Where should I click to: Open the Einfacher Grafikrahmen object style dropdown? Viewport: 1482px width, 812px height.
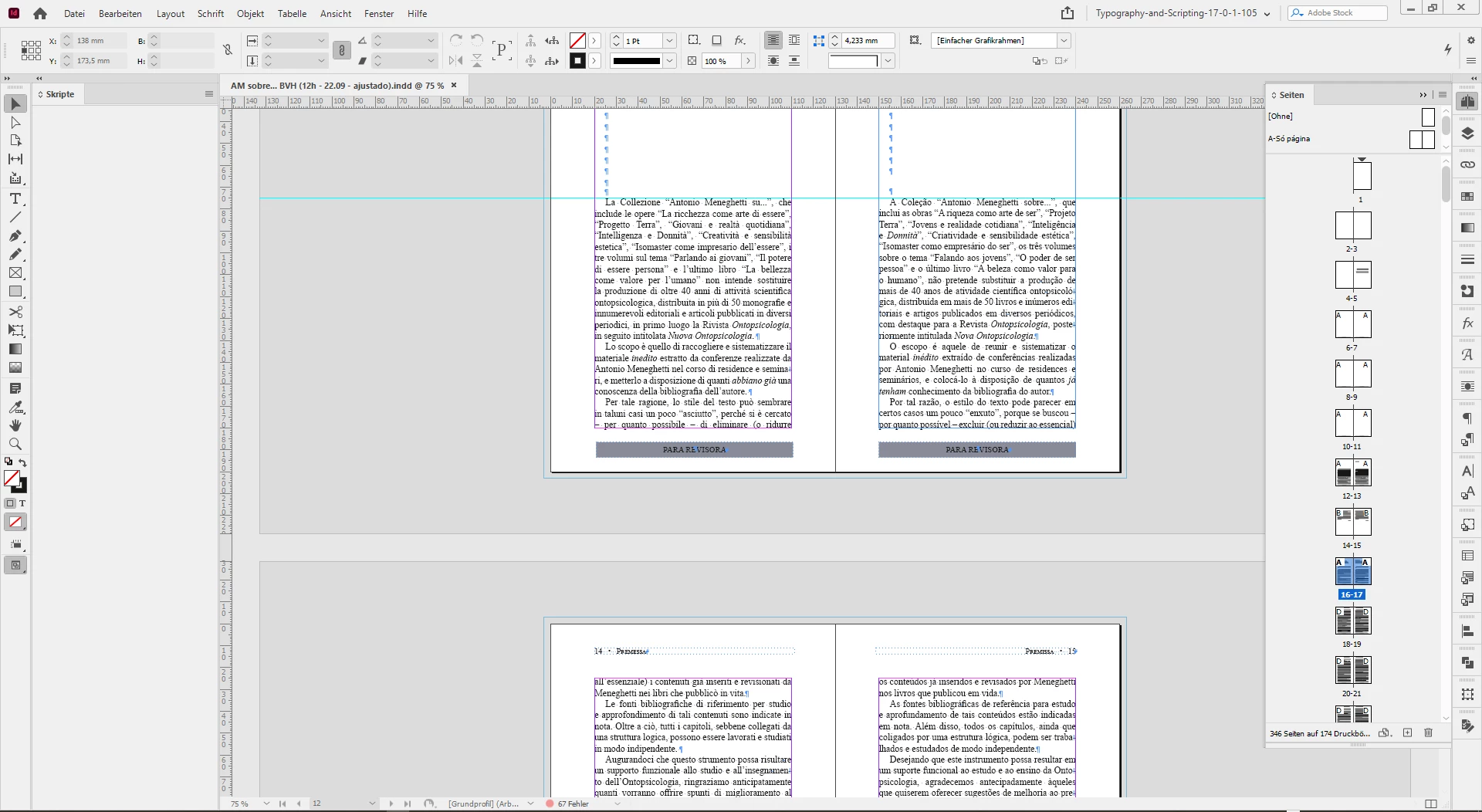[1064, 40]
